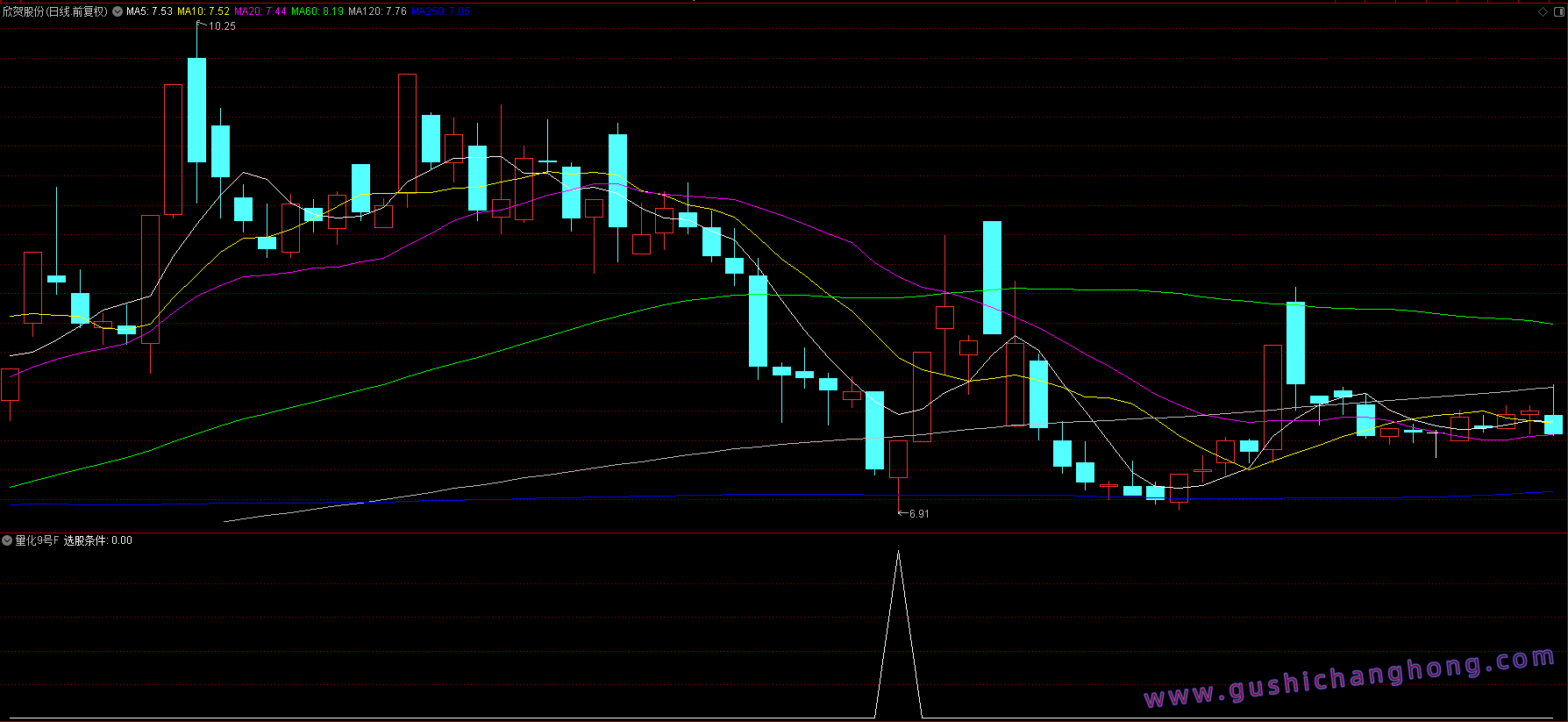Click the 欣贺股份(日线.前复权) chart title

[x=54, y=11]
